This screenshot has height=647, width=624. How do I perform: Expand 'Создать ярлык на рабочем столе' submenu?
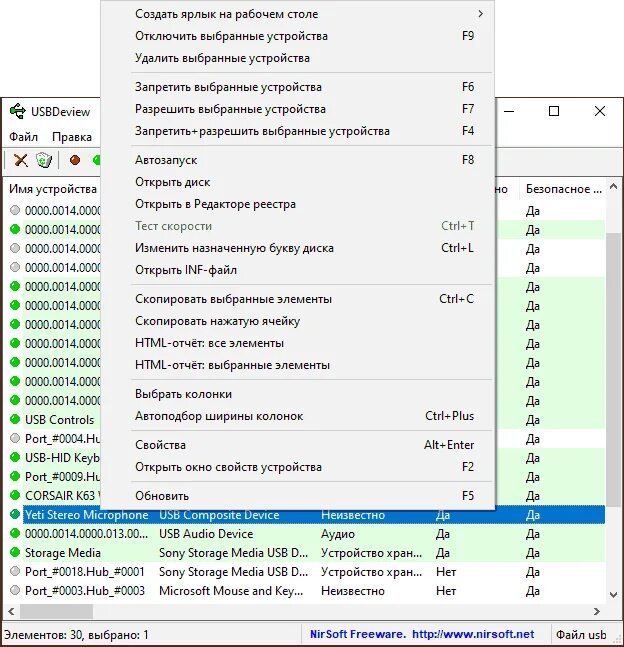pyautogui.click(x=298, y=14)
